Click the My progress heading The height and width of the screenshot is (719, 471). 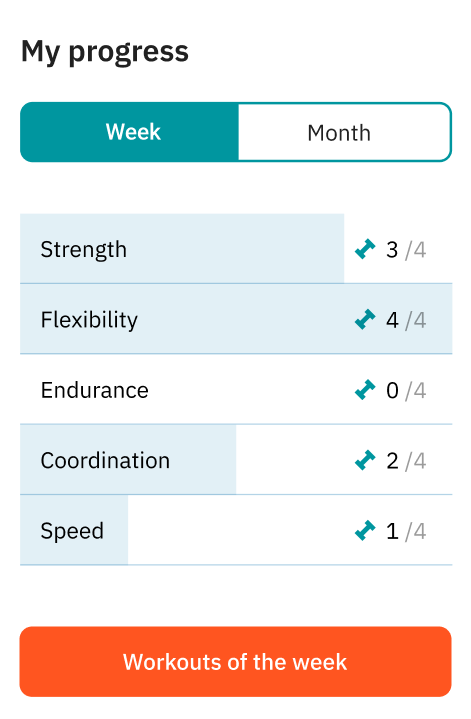(x=105, y=52)
